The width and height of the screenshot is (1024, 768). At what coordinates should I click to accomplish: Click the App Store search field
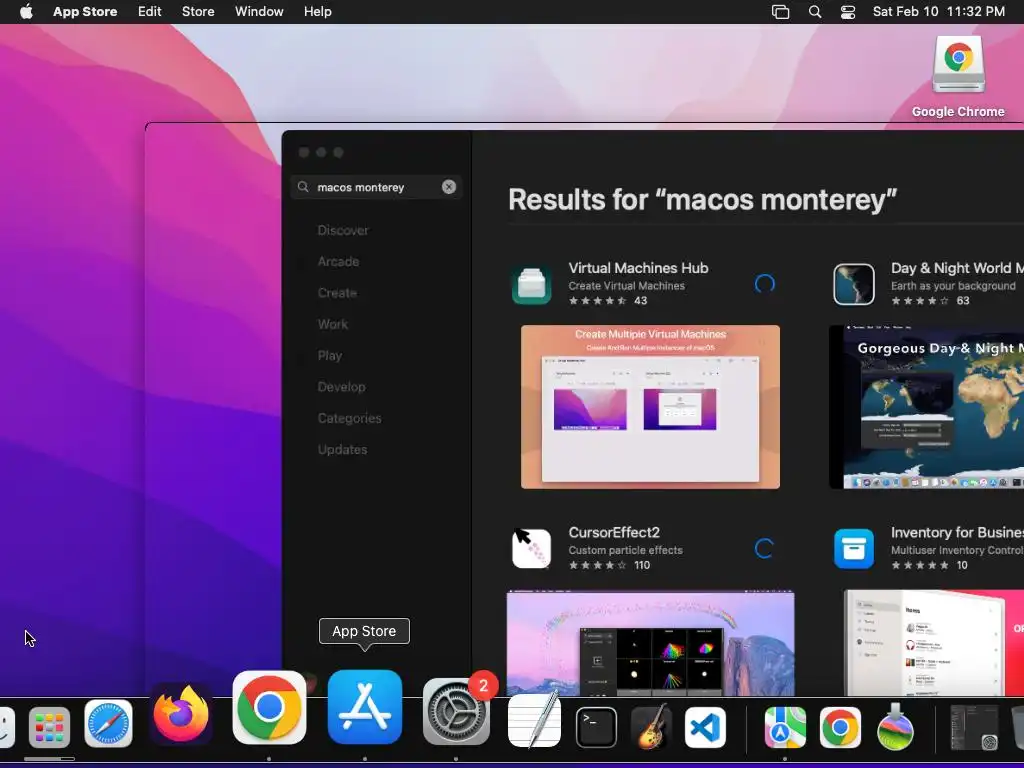pos(376,187)
